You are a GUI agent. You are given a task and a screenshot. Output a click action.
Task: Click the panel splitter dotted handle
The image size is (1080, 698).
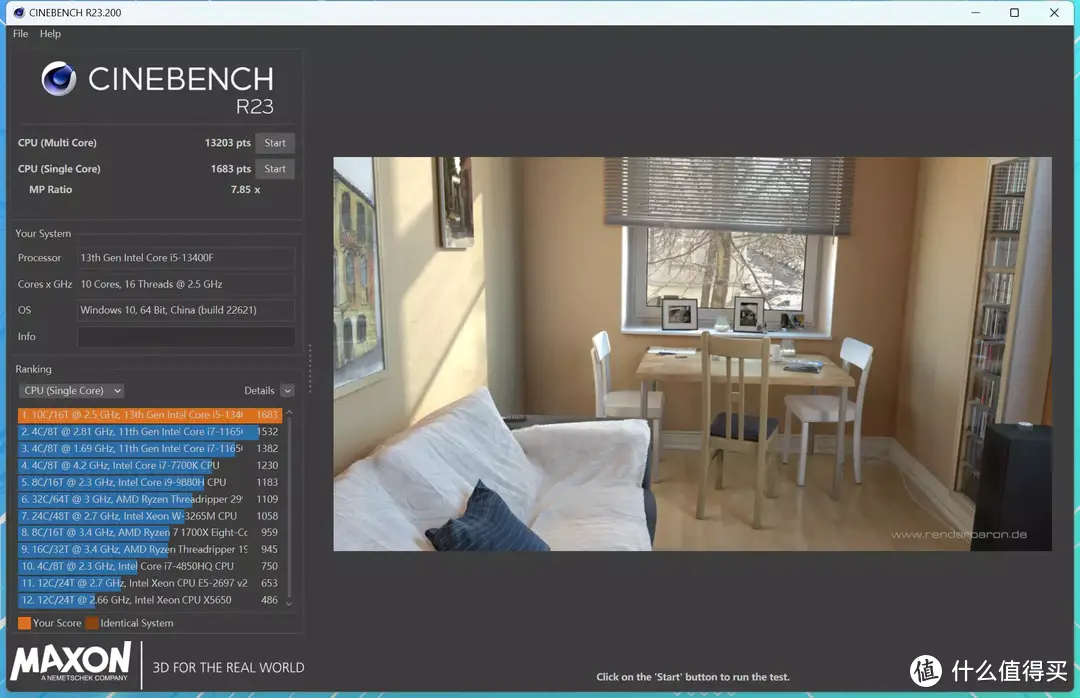pos(310,369)
